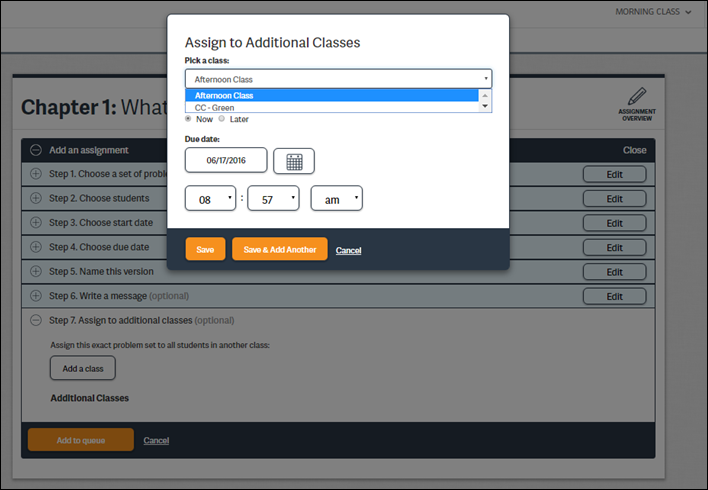708x490 pixels.
Task: Click Cancel link in the dialog
Action: [x=348, y=250]
